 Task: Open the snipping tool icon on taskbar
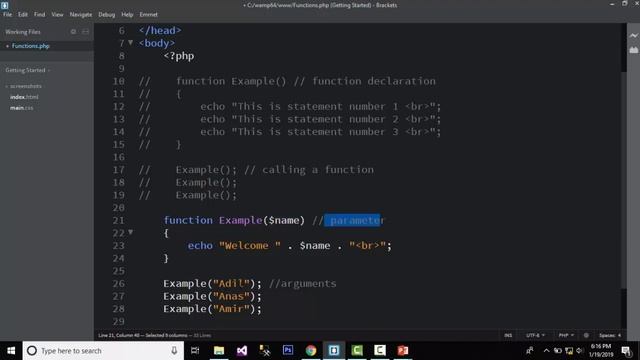[x=265, y=351]
